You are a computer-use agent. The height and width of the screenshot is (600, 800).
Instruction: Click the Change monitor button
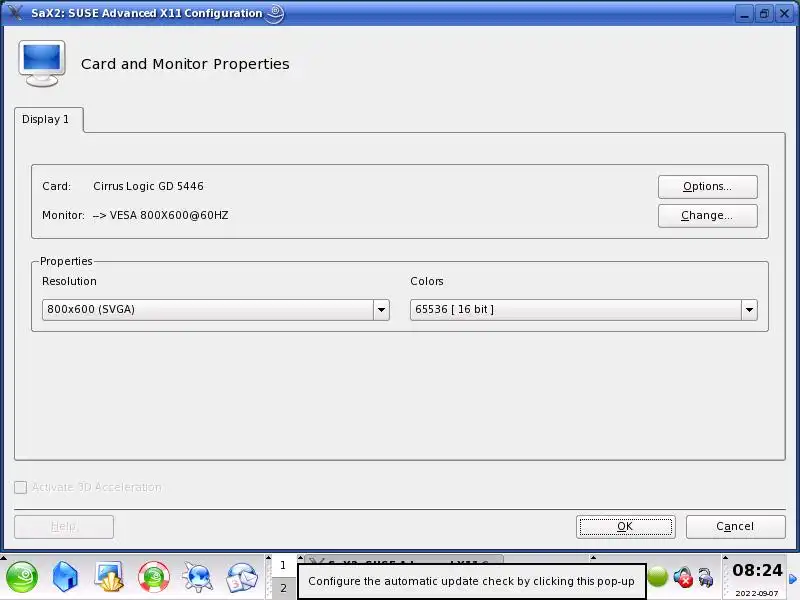707,216
